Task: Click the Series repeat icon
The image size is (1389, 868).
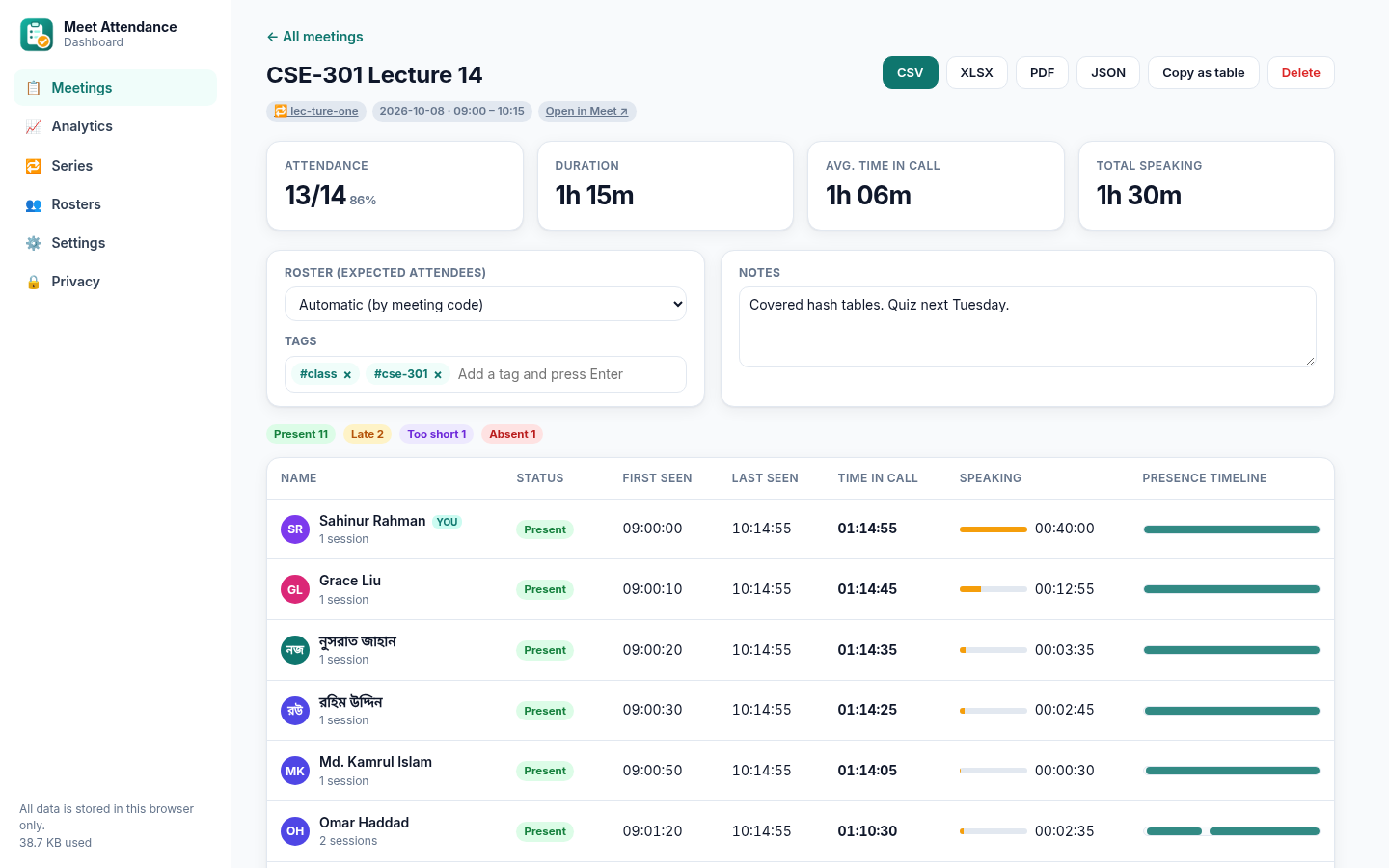Action: tap(34, 166)
